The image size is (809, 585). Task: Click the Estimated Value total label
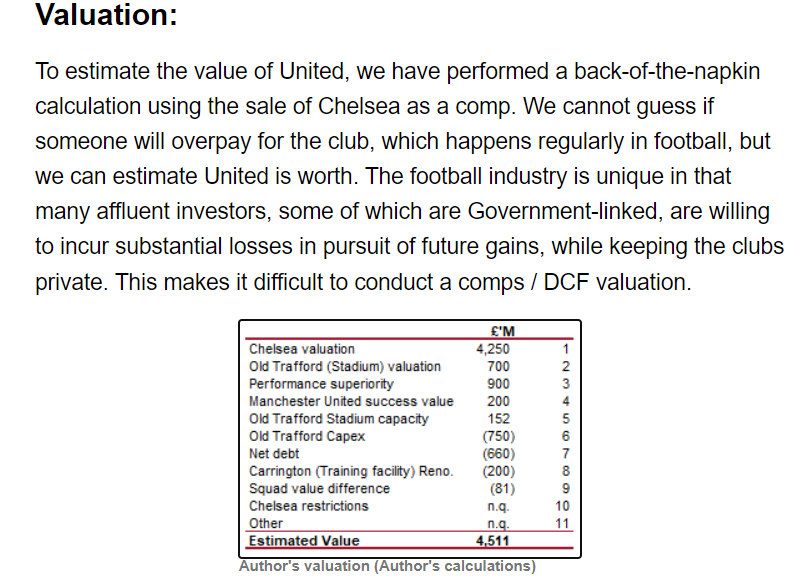(304, 541)
